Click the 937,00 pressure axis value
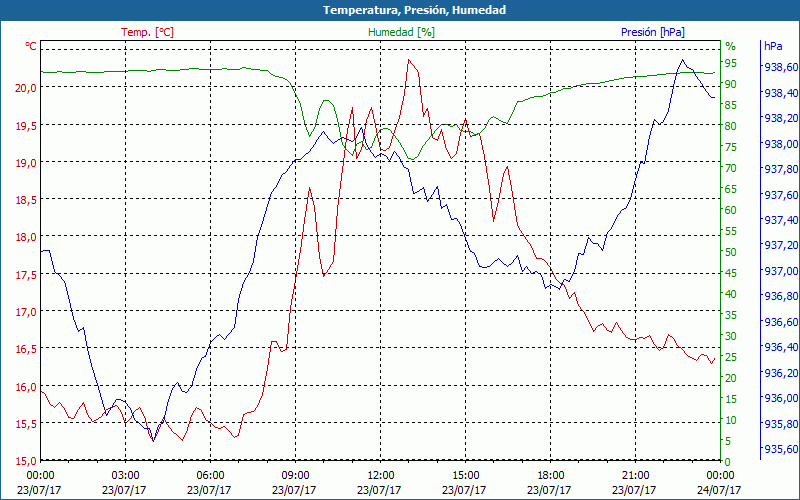 [781, 271]
